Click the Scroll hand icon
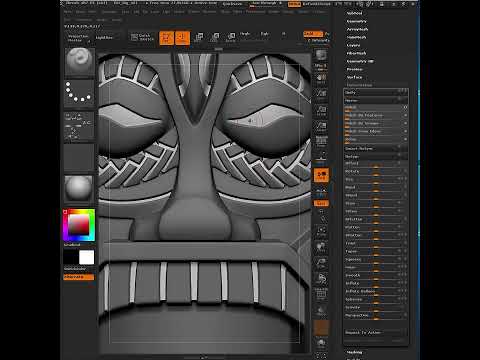Viewport: 480px width, 360px height. tap(321, 79)
